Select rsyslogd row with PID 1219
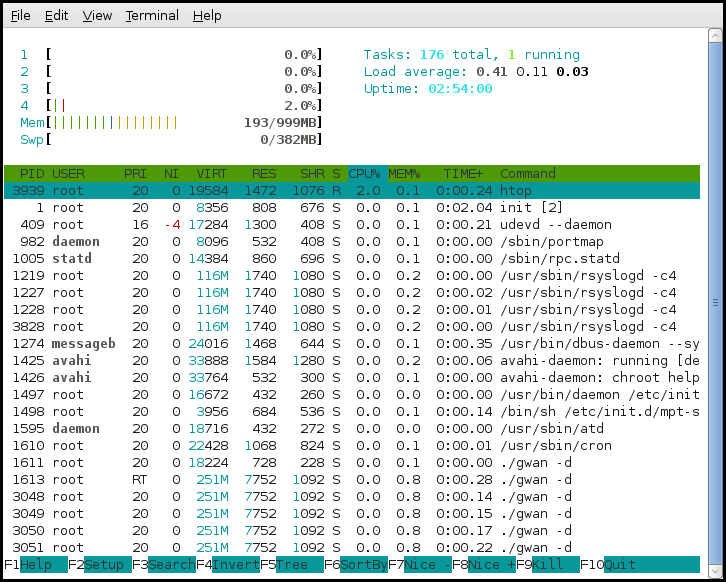The image size is (726, 582). pyautogui.click(x=352, y=275)
